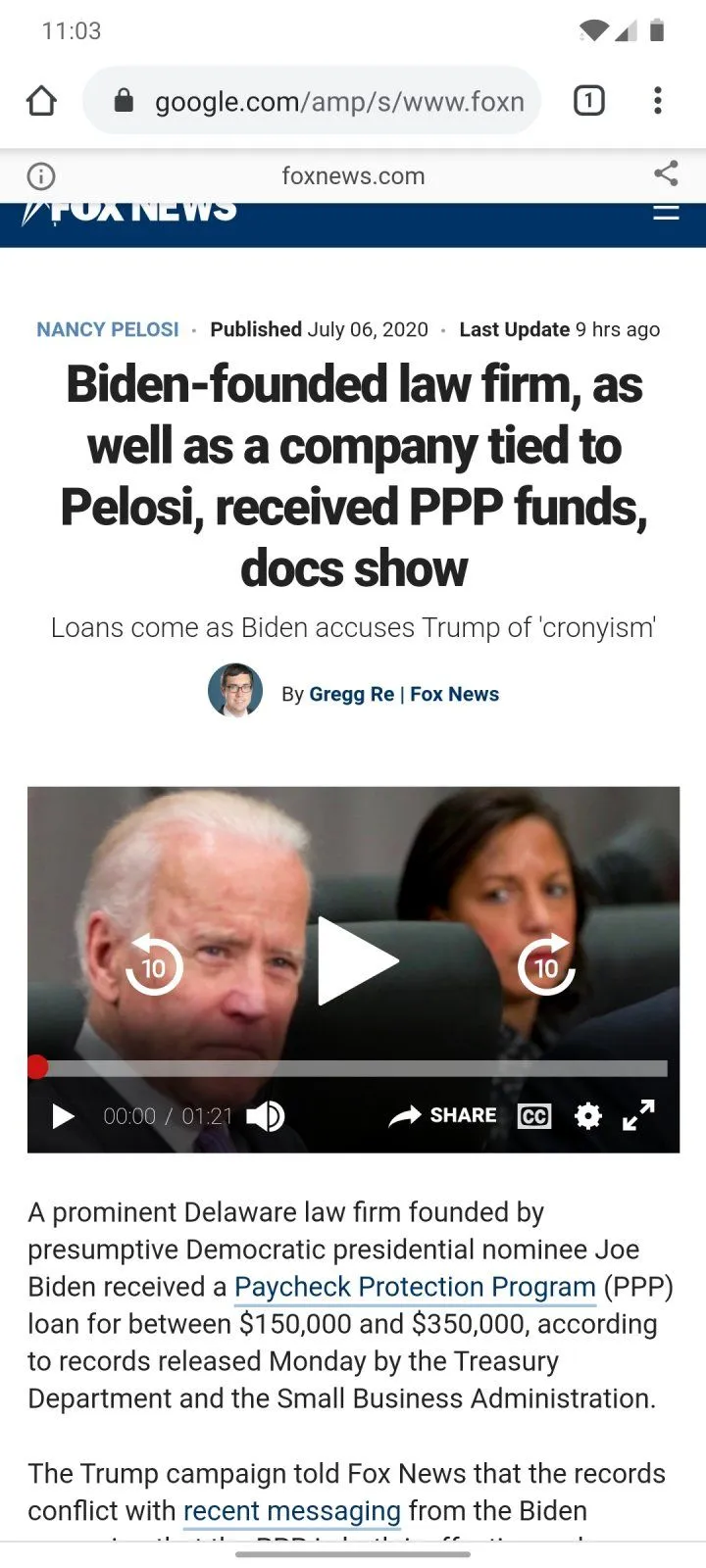Open video settings gear menu
The image size is (706, 1568).
click(587, 1116)
